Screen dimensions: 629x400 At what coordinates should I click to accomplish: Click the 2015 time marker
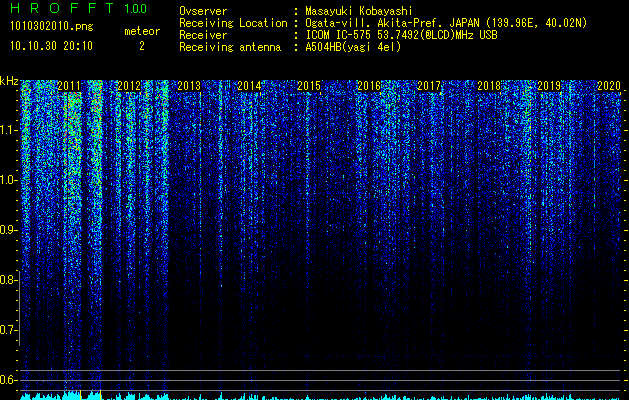[309, 86]
